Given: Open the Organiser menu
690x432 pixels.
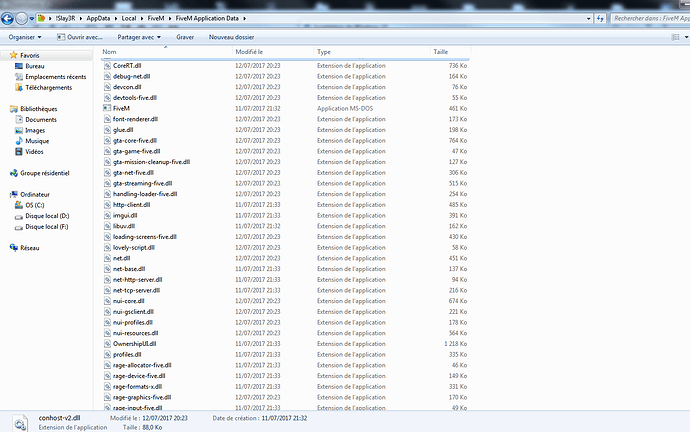Looking at the screenshot, I should point(25,37).
